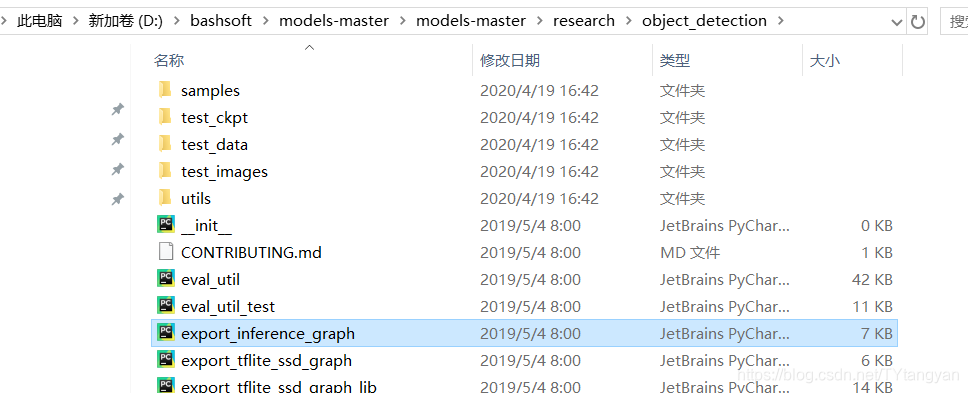This screenshot has width=968, height=393.
Task: Select the CONTRIBUTING.md document icon
Action: [165, 252]
